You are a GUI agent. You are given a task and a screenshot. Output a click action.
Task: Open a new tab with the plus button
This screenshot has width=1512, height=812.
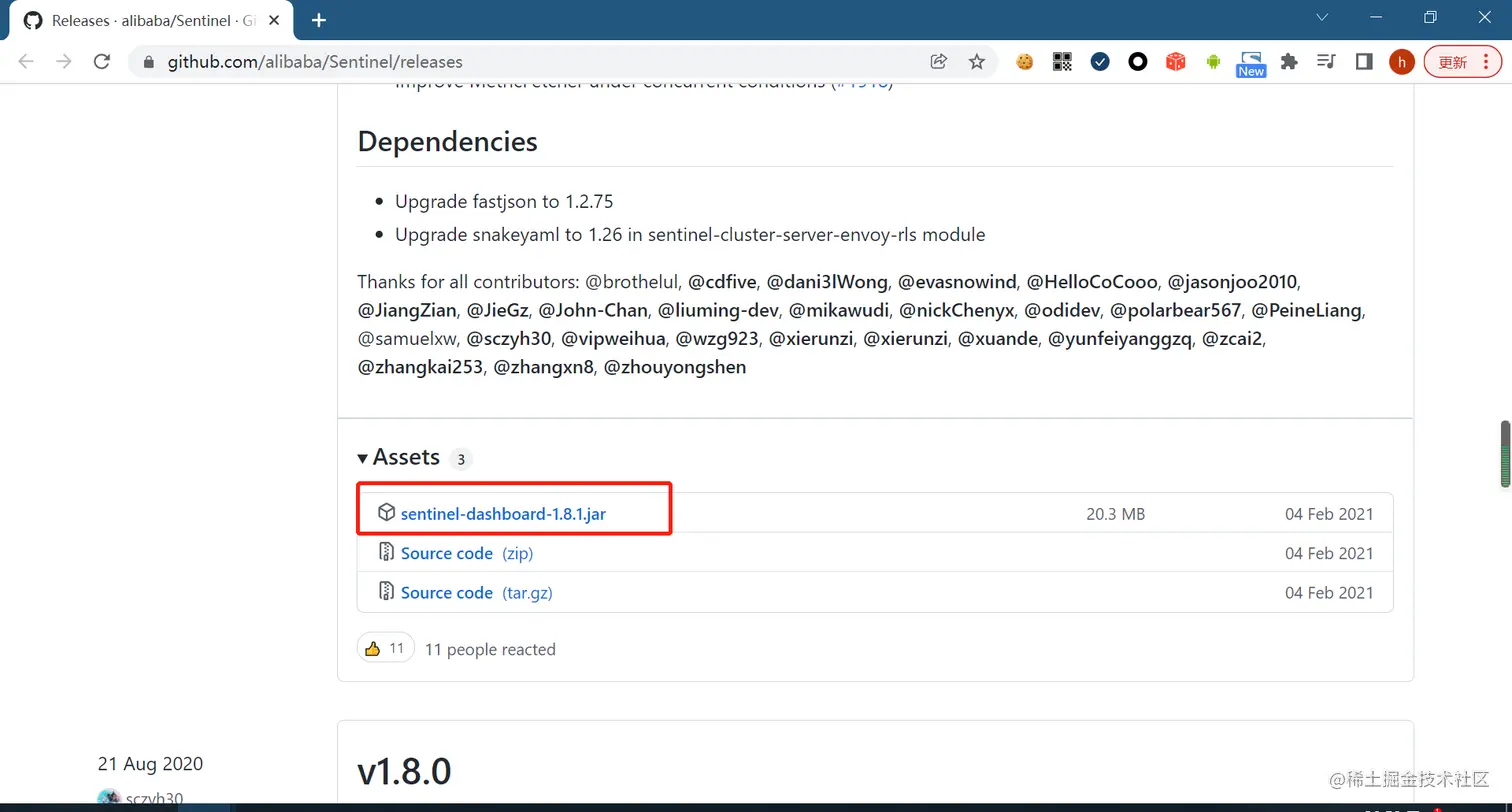(x=319, y=20)
